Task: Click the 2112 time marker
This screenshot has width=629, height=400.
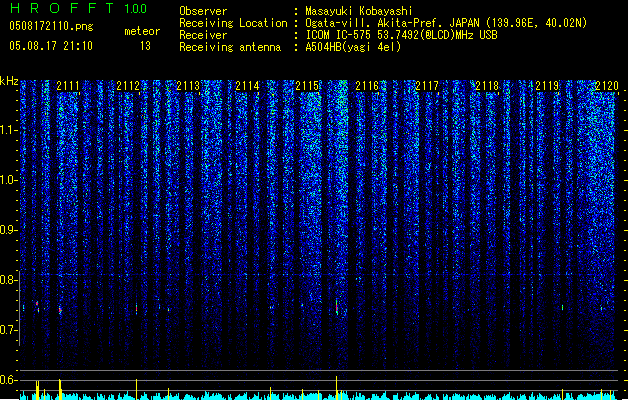Action: pyautogui.click(x=128, y=86)
